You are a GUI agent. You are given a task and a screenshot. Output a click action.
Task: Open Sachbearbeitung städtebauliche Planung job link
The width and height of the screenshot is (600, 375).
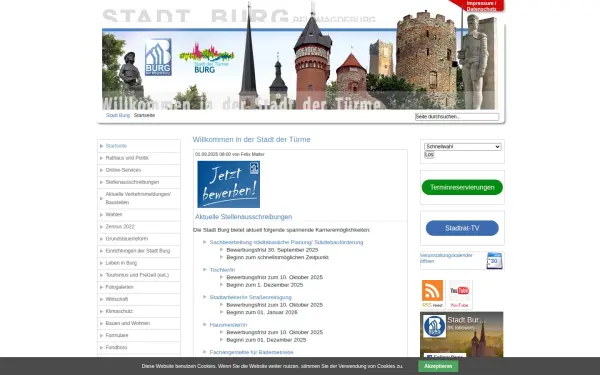(286, 242)
